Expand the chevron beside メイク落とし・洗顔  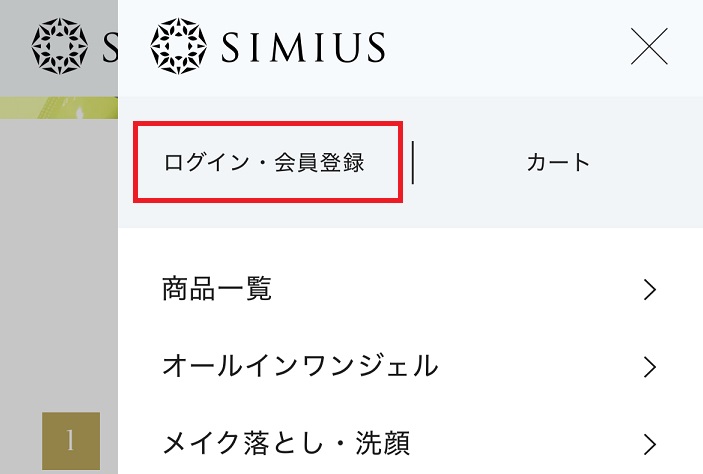(x=650, y=444)
